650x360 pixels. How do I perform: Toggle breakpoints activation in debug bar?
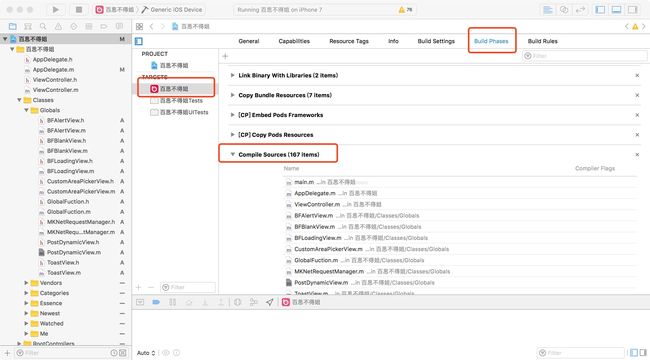click(x=156, y=302)
